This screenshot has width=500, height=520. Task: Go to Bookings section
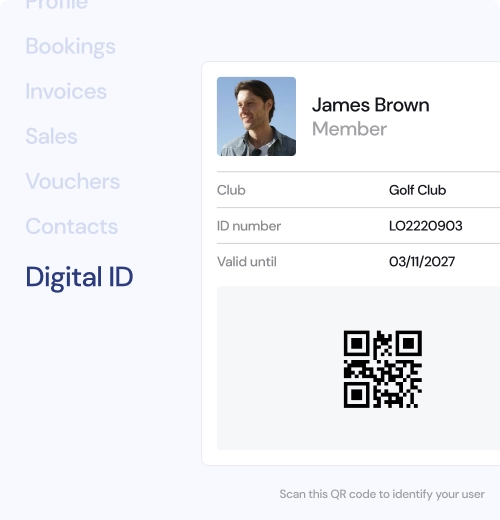71,47
